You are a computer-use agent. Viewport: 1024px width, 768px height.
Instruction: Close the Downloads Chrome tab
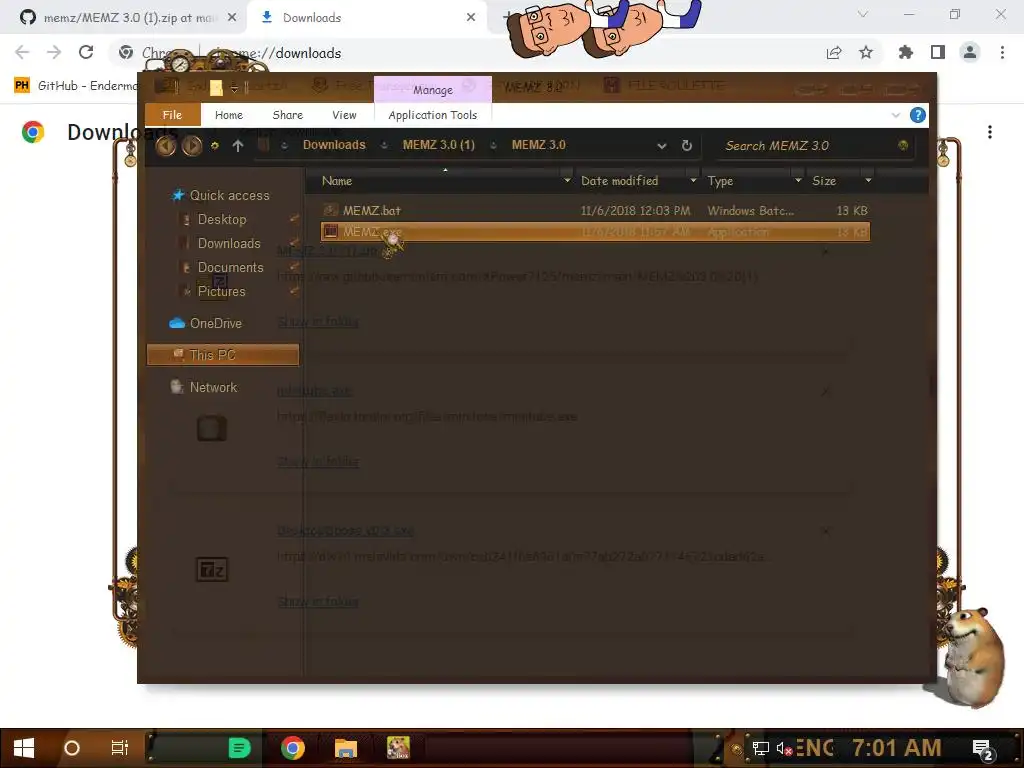[471, 18]
